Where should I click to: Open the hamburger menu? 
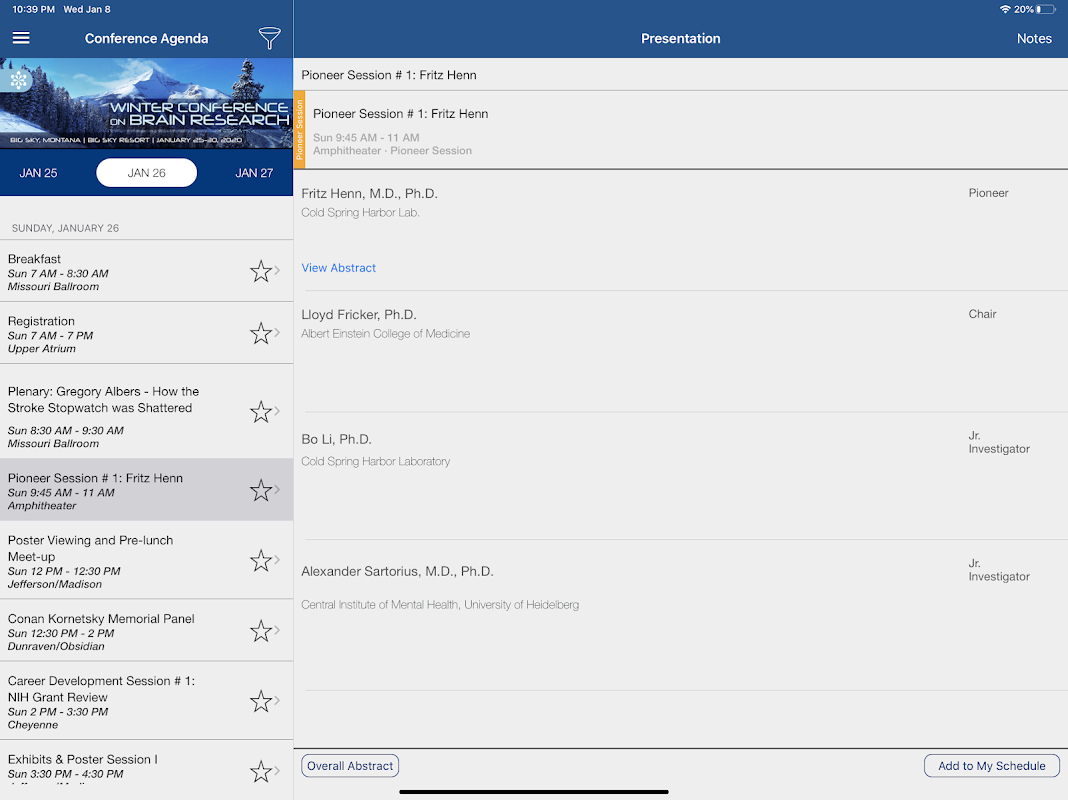pos(21,38)
